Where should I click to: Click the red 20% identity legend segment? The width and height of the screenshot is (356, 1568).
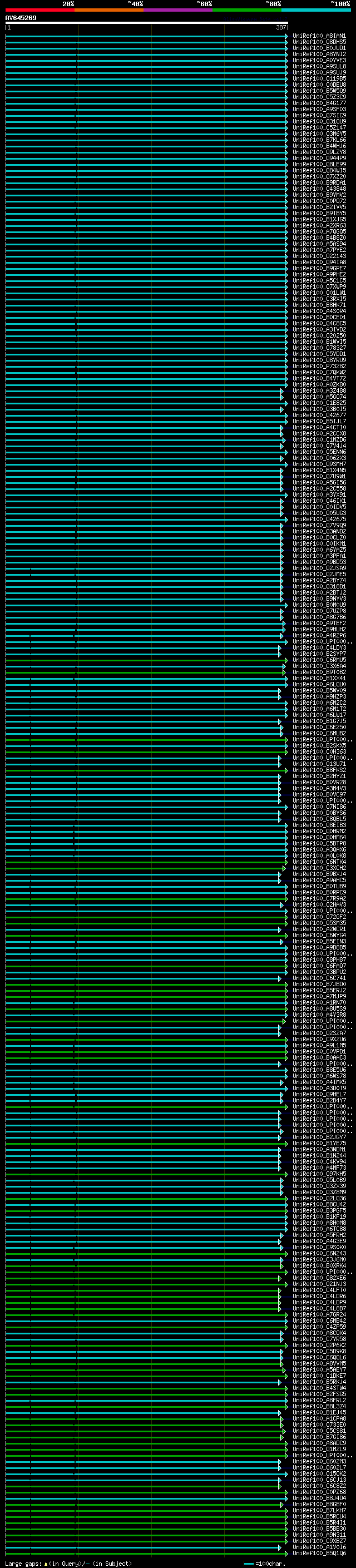click(x=40, y=10)
